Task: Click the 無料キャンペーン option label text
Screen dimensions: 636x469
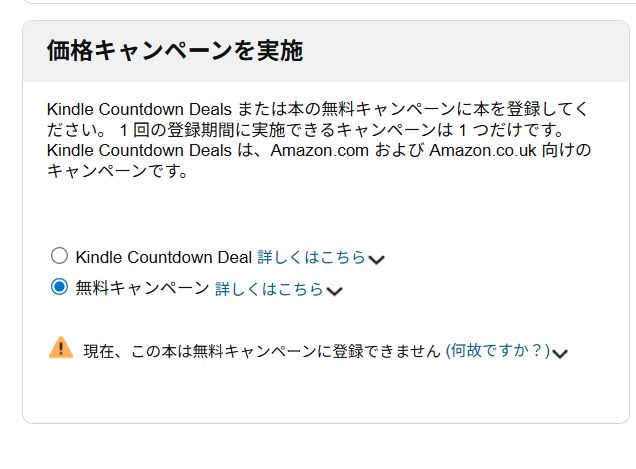Action: [x=142, y=289]
